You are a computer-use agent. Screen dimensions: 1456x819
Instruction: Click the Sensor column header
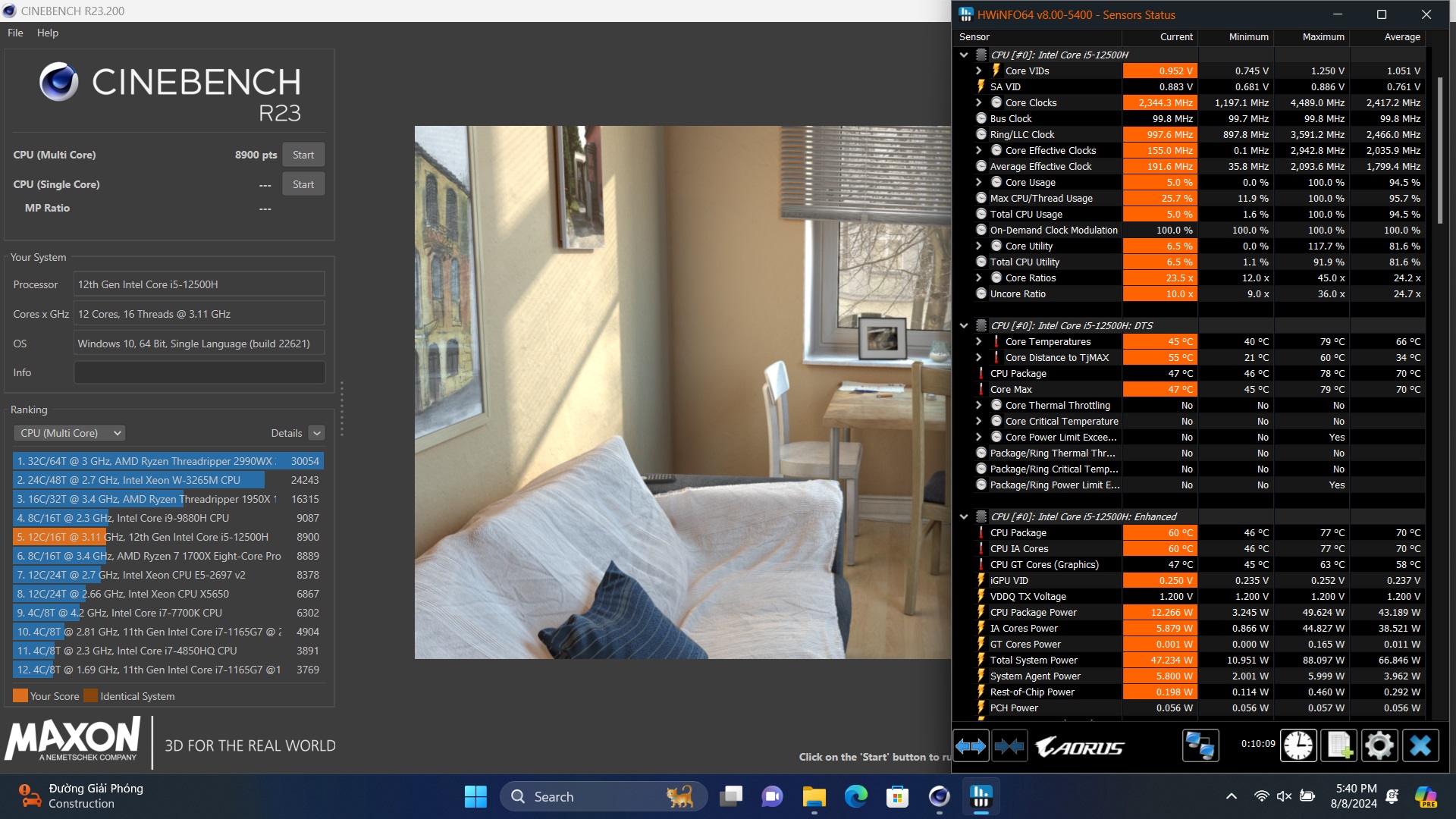click(1038, 36)
